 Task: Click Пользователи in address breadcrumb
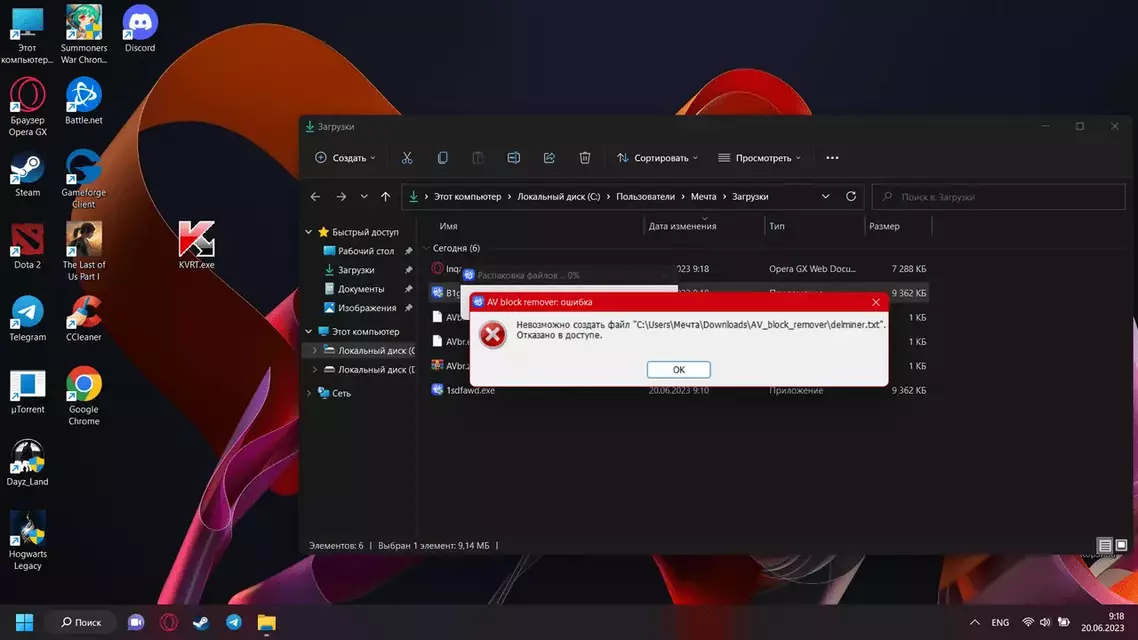click(645, 197)
